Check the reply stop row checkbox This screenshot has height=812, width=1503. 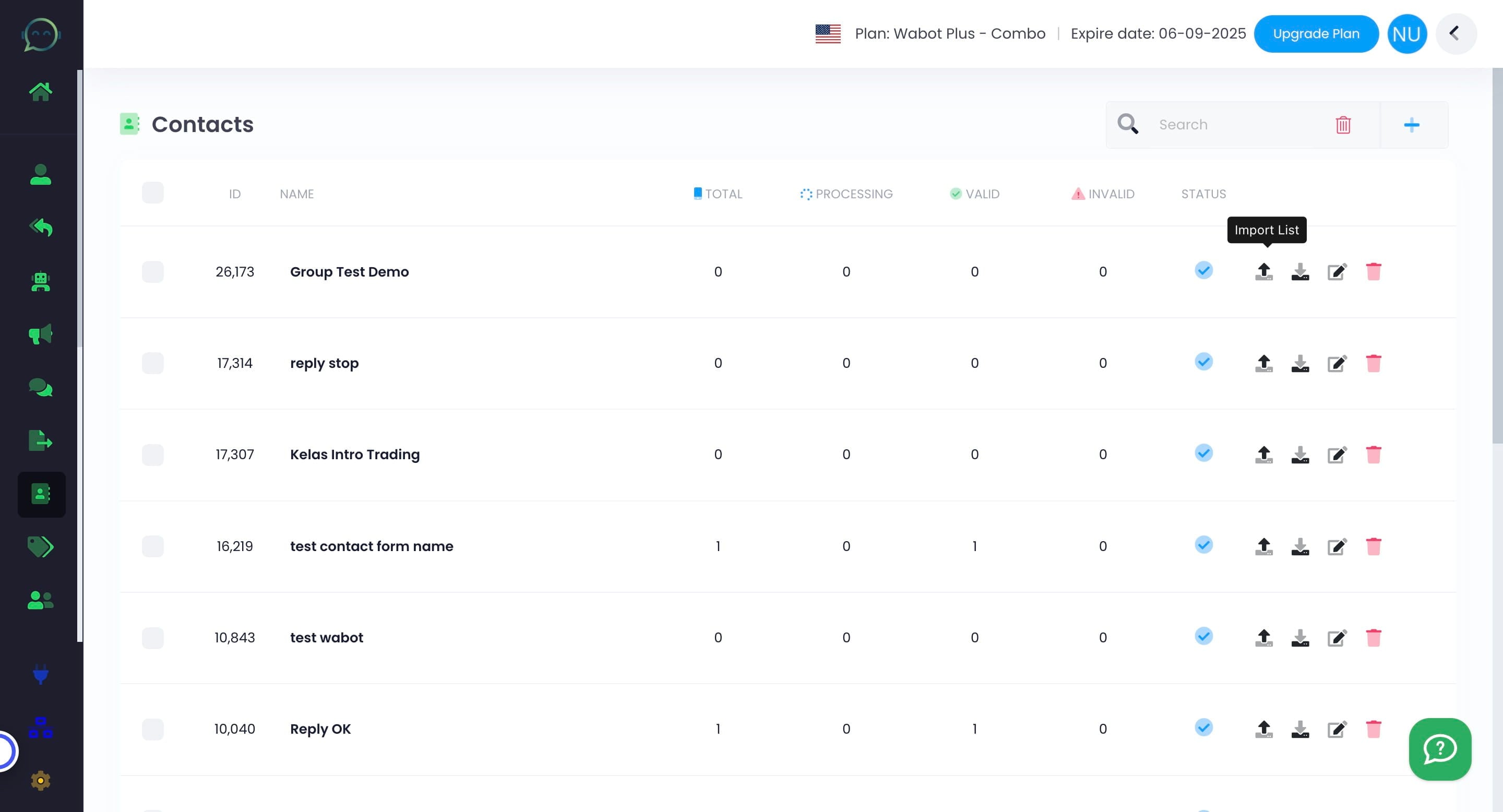click(152, 363)
